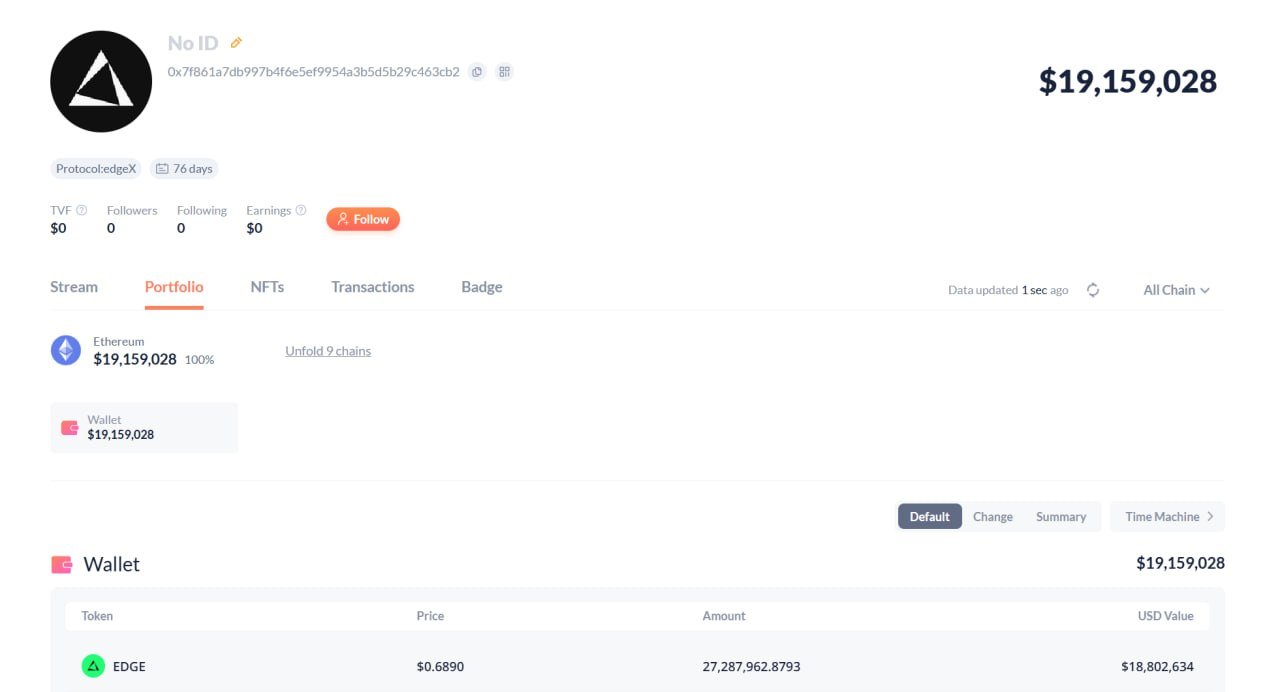Click the EDGE token name

point(129,666)
